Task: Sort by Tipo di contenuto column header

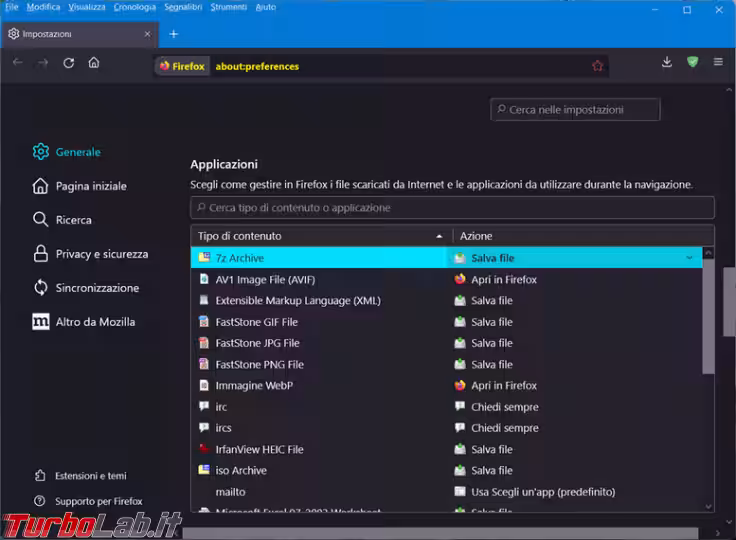Action: tap(321, 236)
